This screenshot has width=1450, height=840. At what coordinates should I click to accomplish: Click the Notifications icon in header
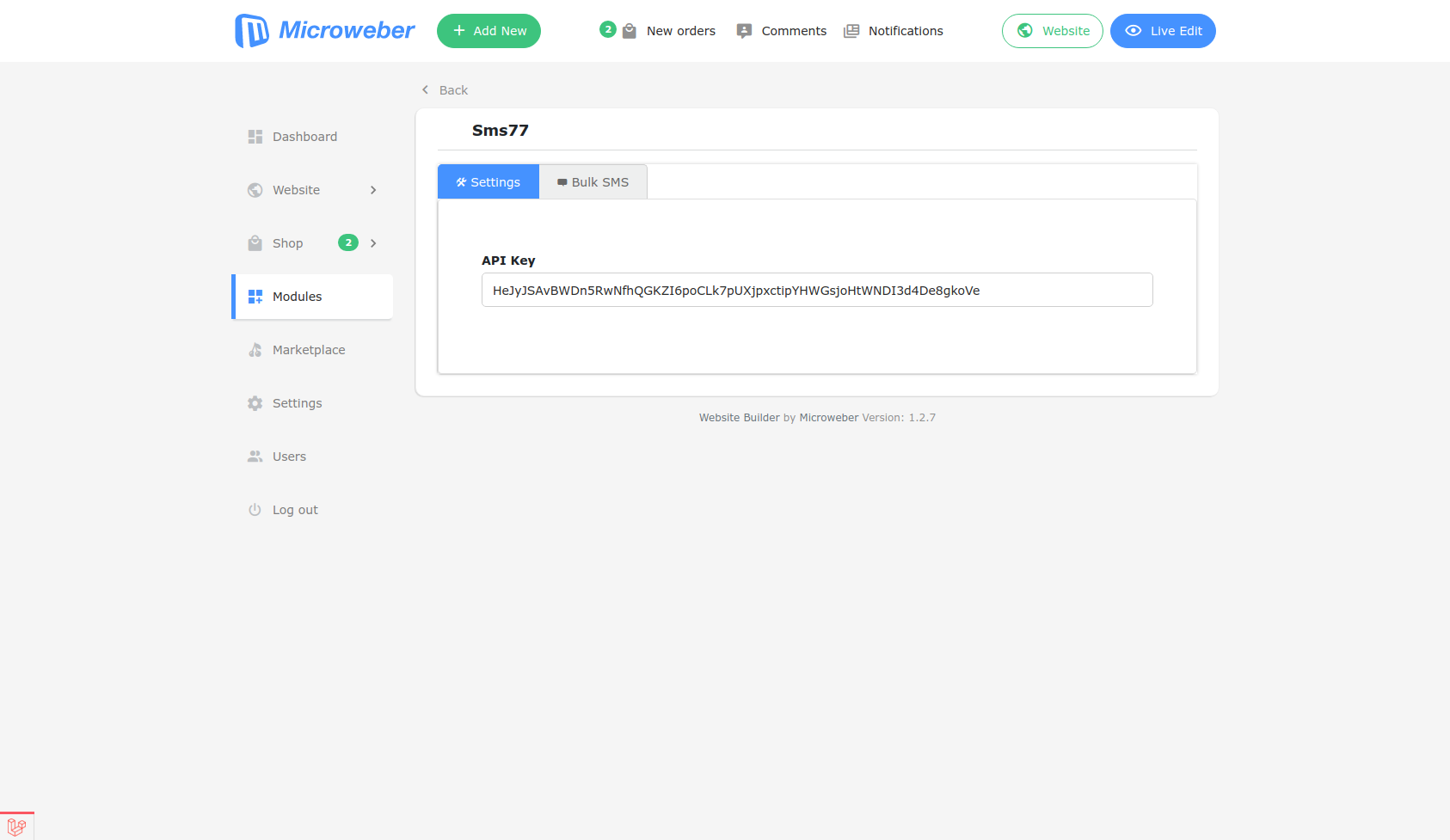click(851, 31)
